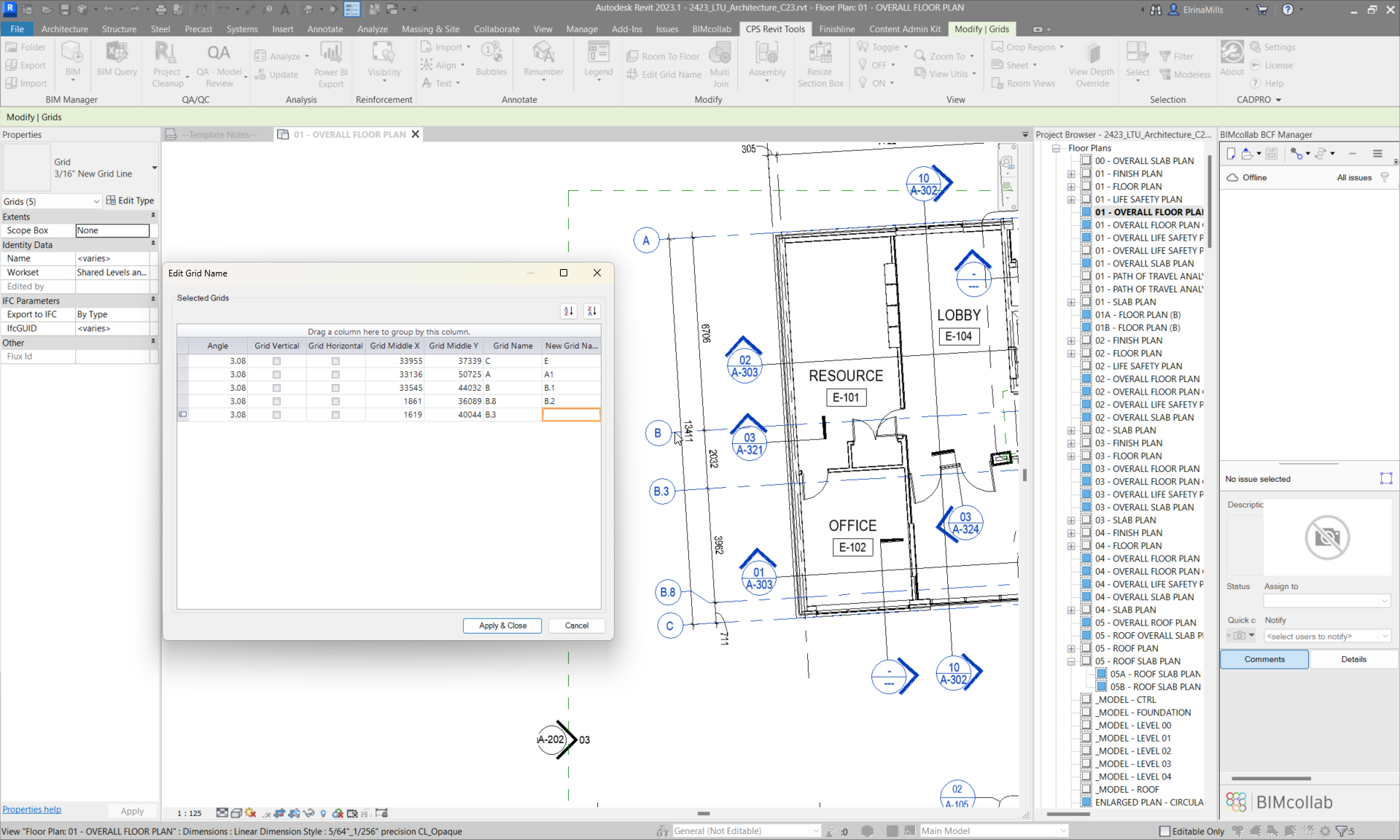1400x840 pixels.
Task: Check Grid Horizontal for grid A row
Action: click(335, 375)
